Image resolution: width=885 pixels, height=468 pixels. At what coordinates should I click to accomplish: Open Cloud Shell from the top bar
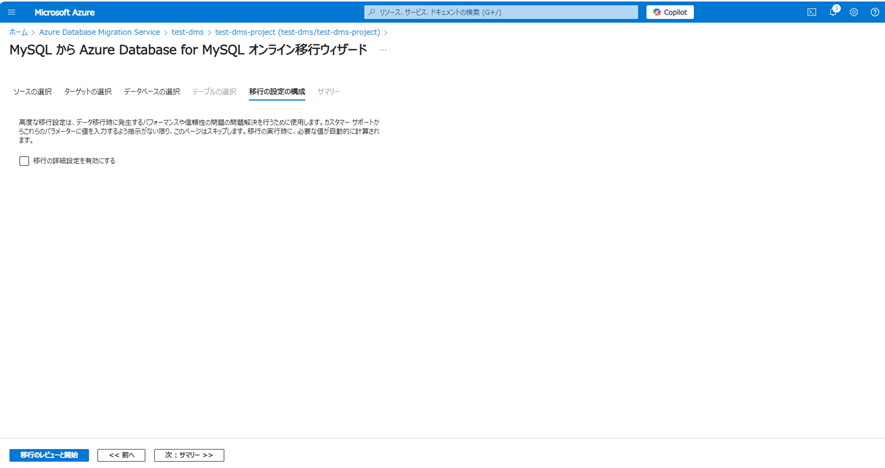(812, 12)
